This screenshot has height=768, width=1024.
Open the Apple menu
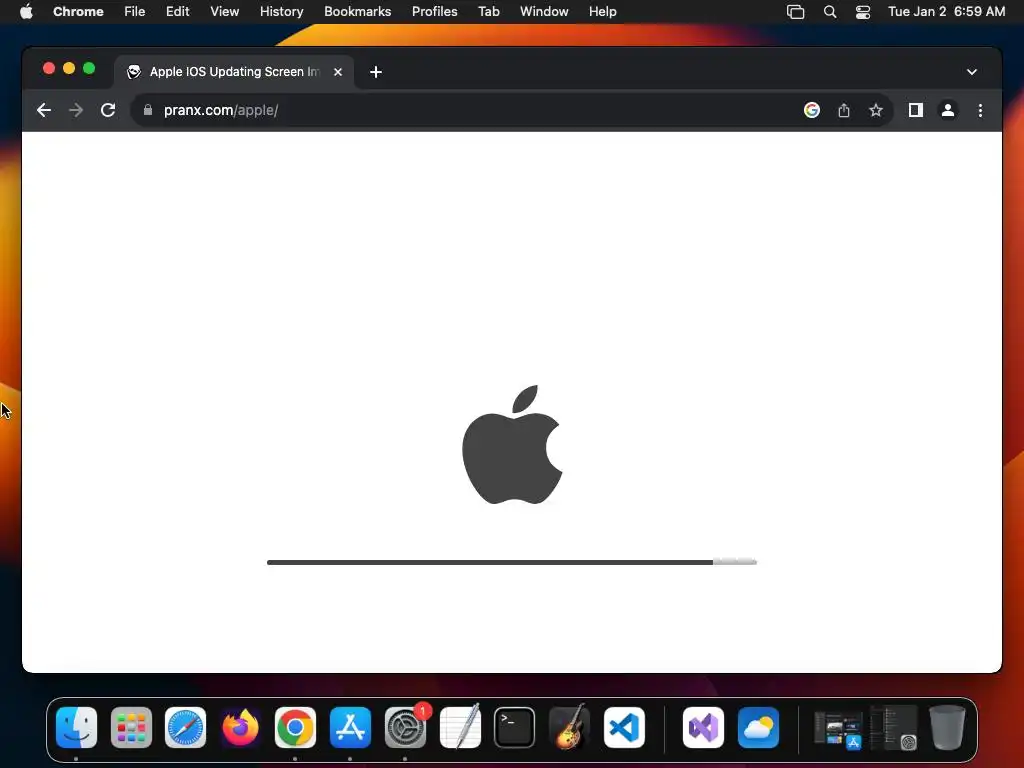click(26, 11)
